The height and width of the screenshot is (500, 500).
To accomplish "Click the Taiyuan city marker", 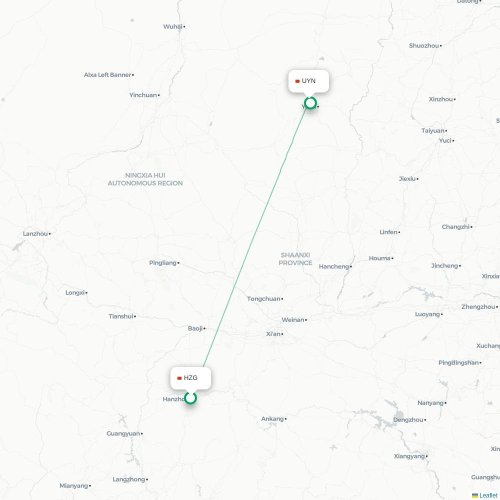I will 446,131.
